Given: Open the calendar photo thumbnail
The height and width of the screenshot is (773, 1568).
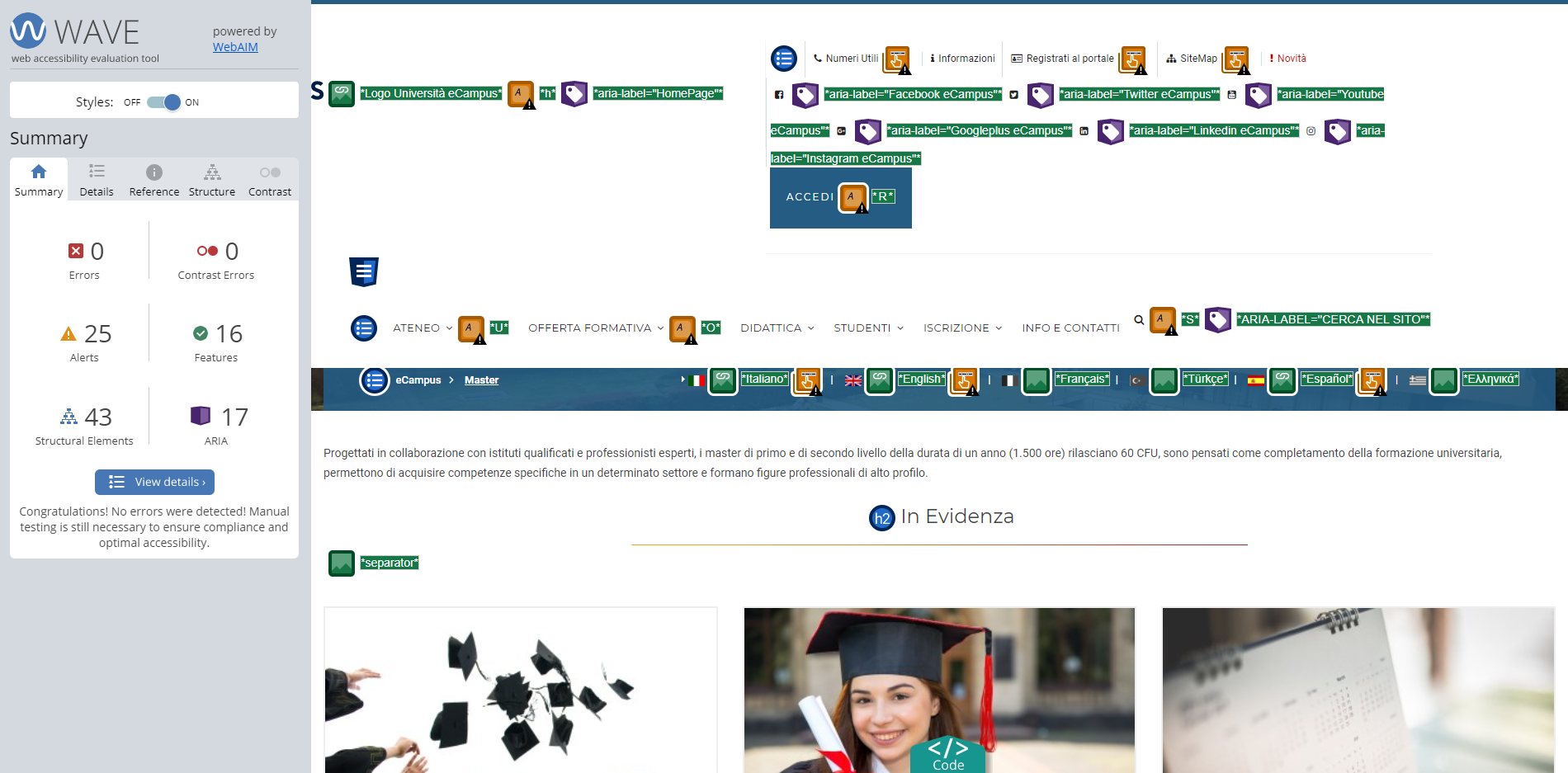Looking at the screenshot, I should [1358, 690].
